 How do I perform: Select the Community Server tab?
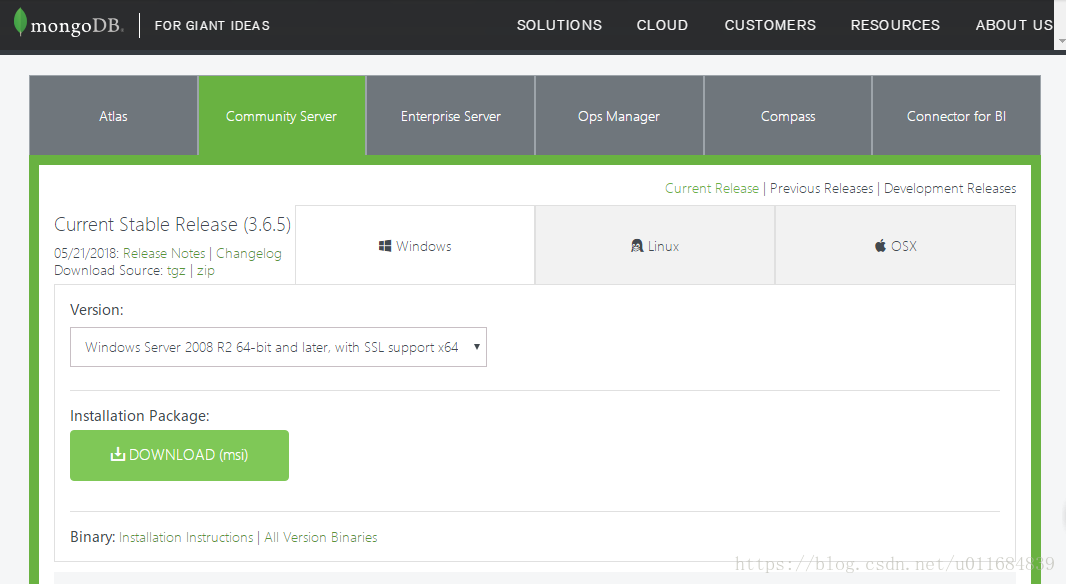pyautogui.click(x=281, y=116)
